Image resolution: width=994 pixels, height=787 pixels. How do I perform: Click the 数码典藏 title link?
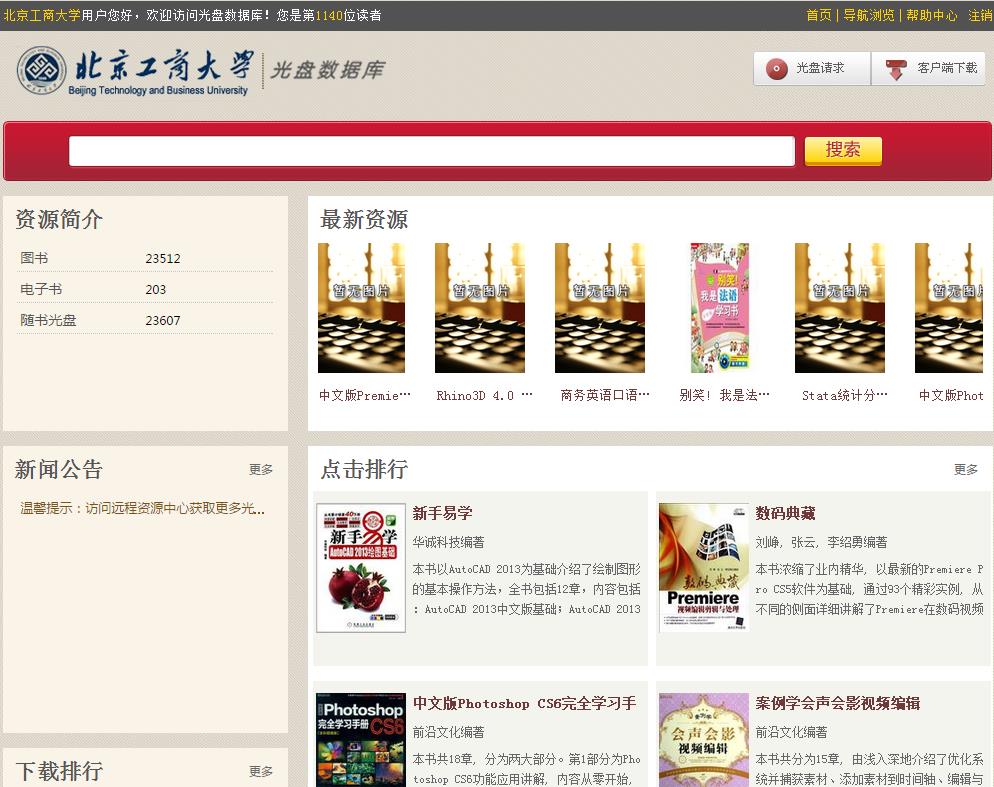785,513
